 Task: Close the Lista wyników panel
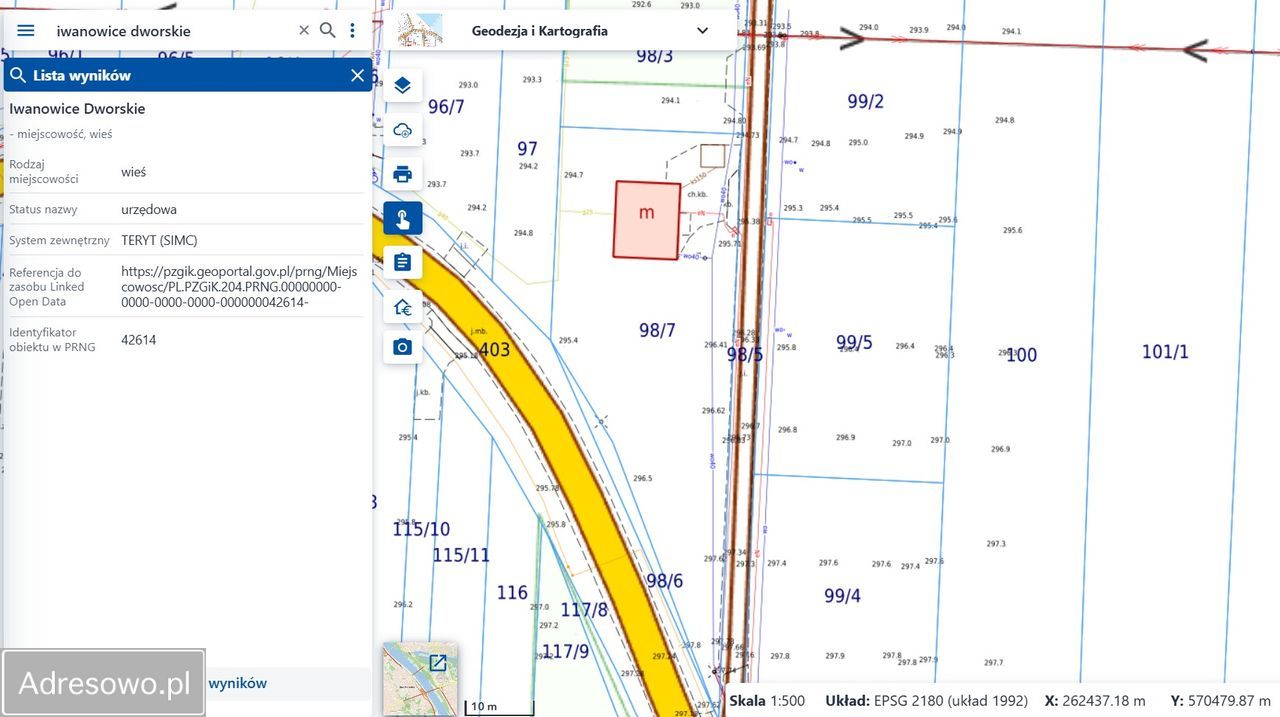tap(357, 75)
